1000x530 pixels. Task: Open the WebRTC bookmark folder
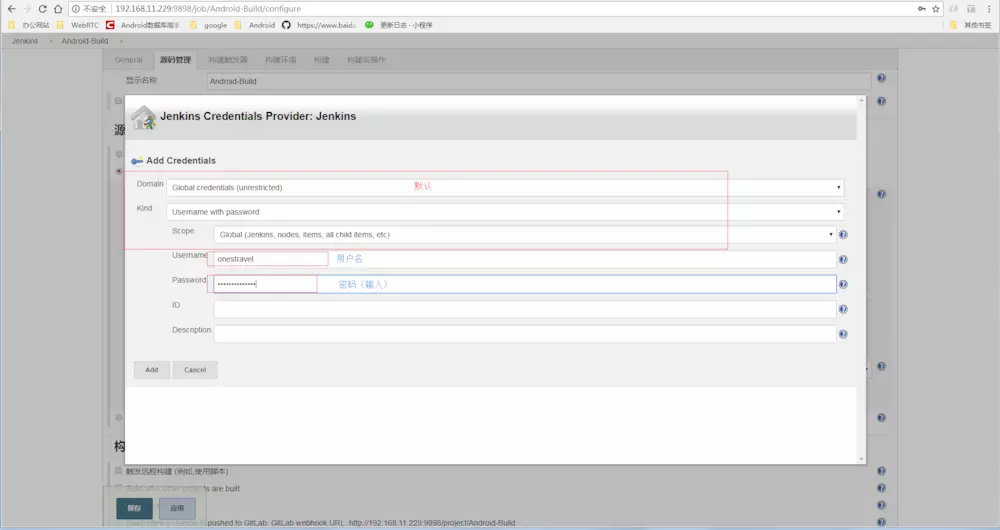77,25
